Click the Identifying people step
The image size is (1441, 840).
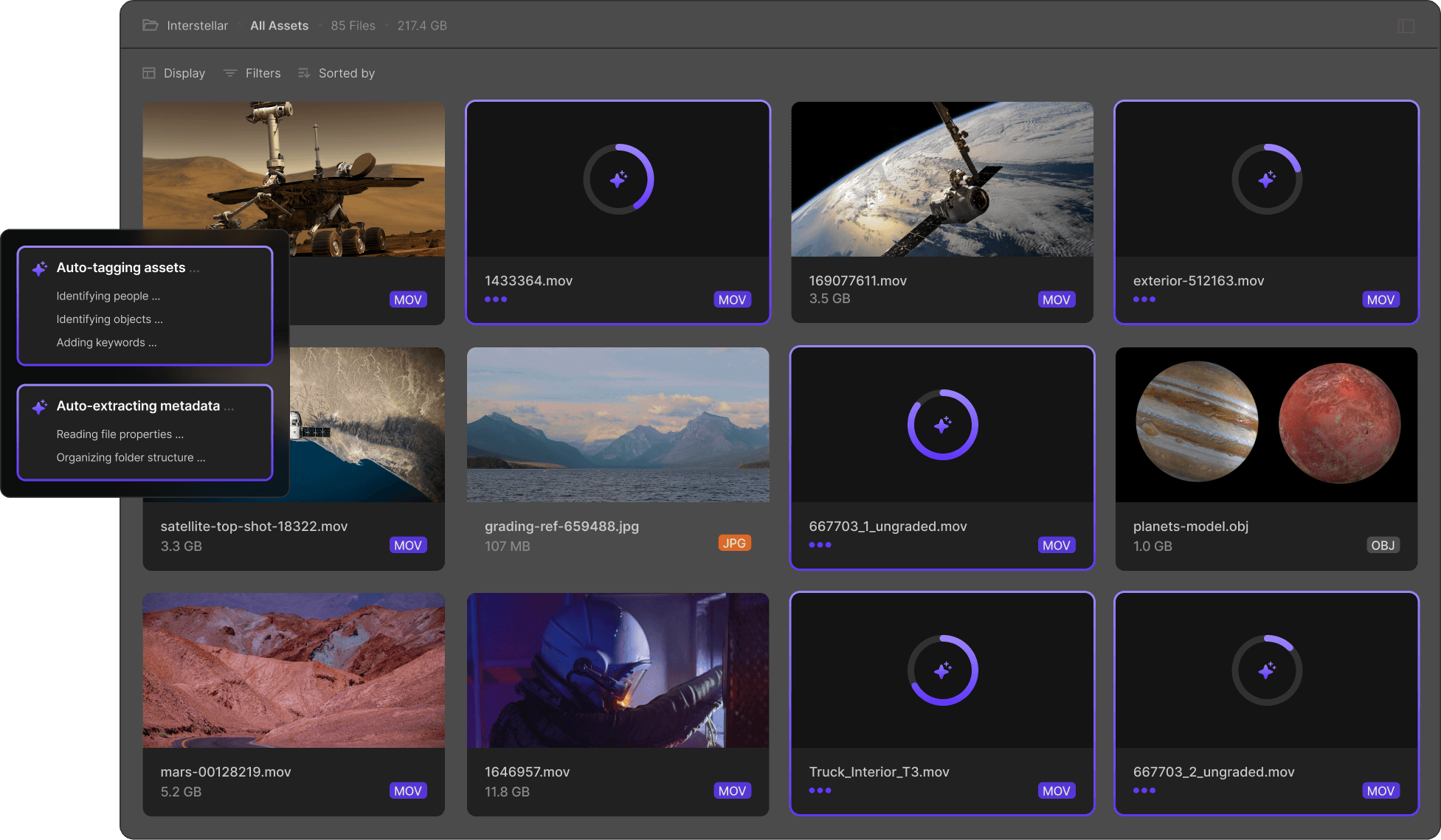tap(108, 296)
